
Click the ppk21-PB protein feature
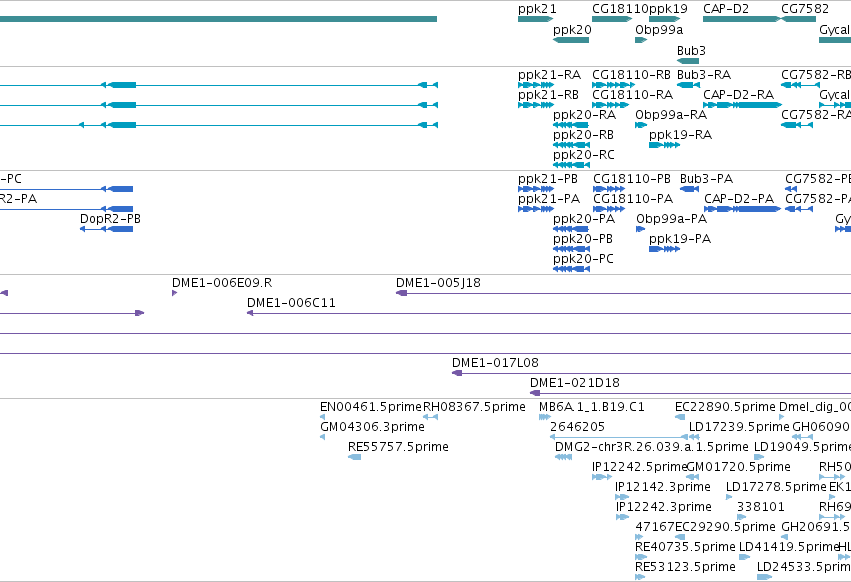[x=536, y=189]
